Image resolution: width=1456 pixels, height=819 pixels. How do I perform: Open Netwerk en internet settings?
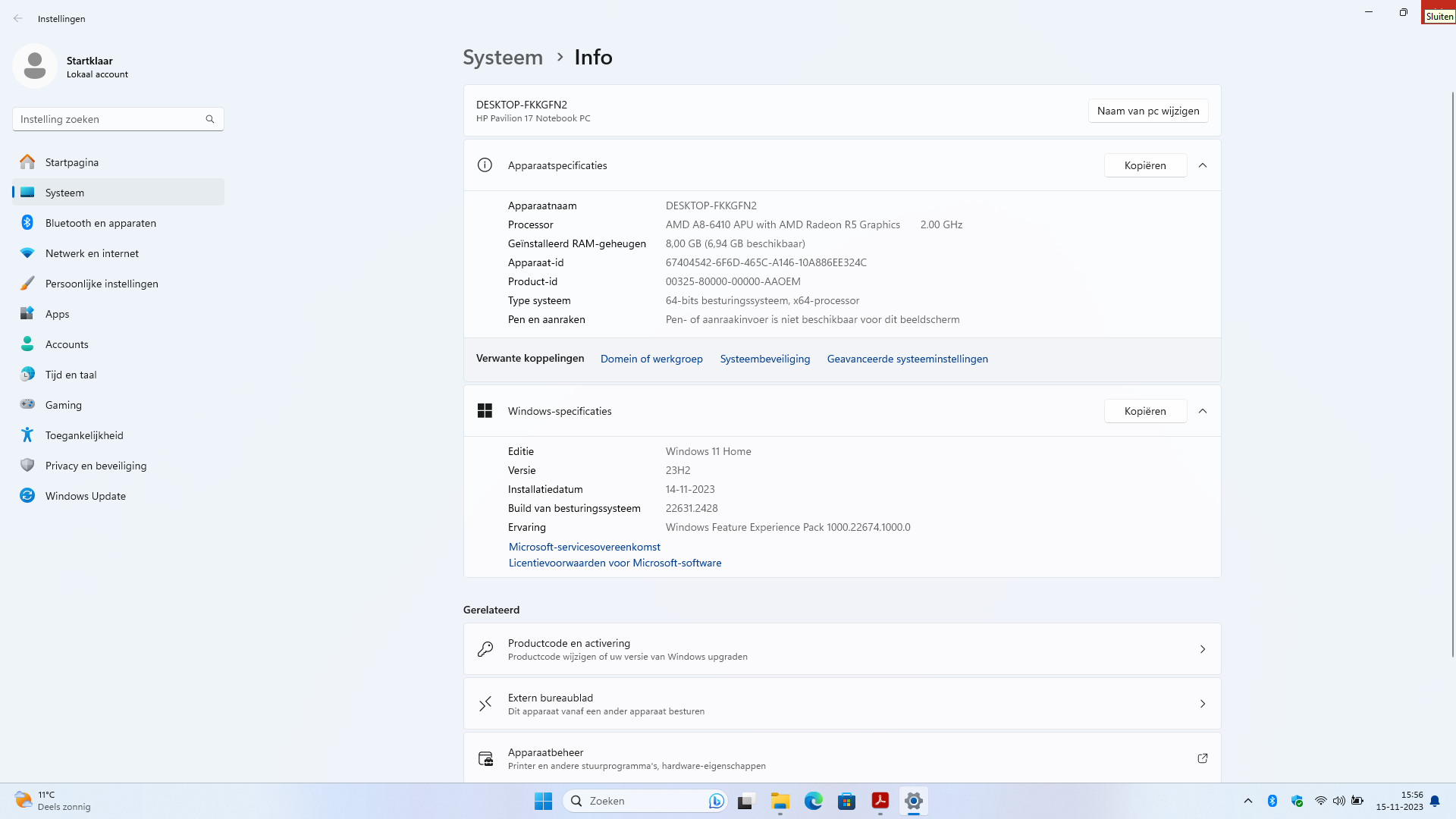point(118,253)
